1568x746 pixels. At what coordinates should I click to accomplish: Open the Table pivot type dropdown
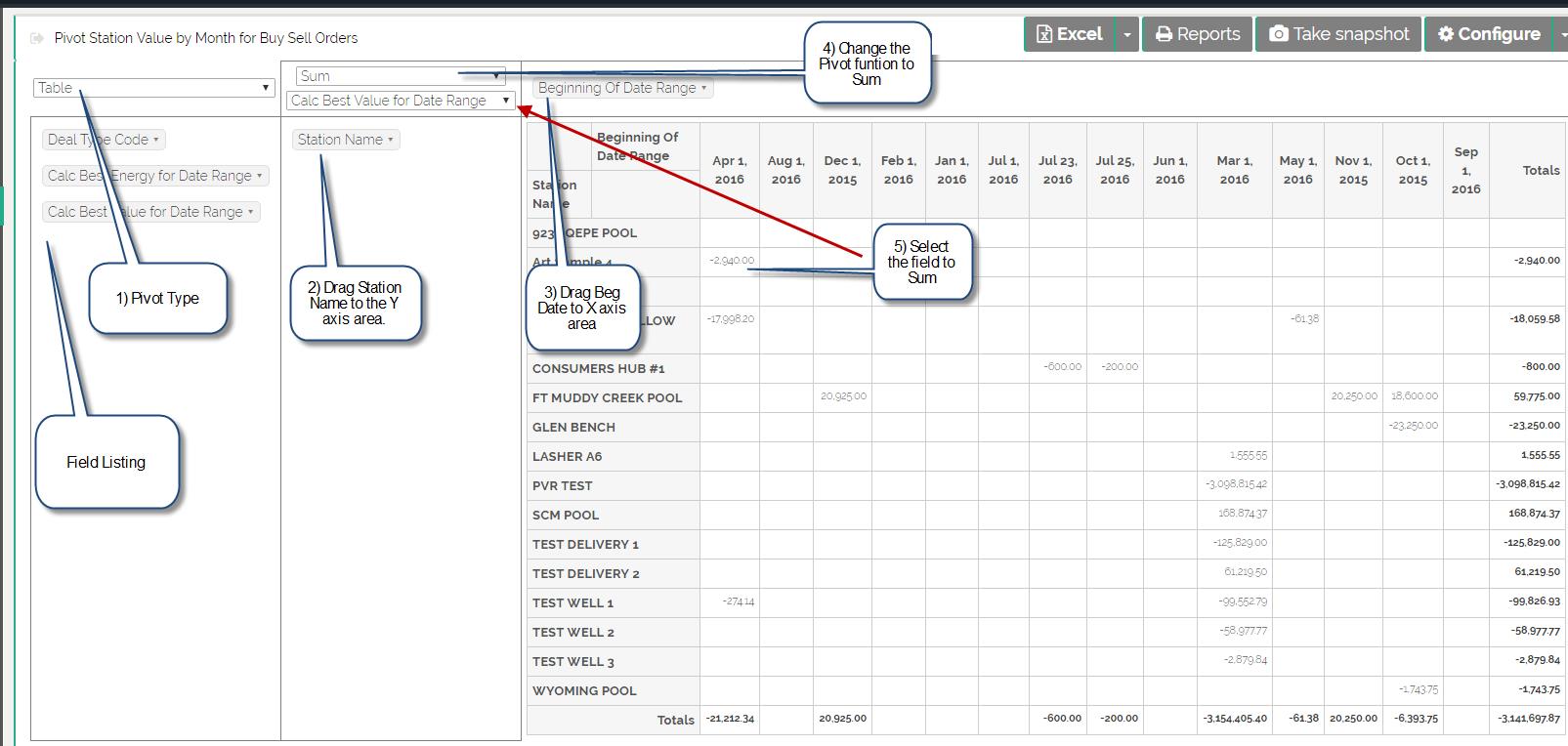(153, 88)
